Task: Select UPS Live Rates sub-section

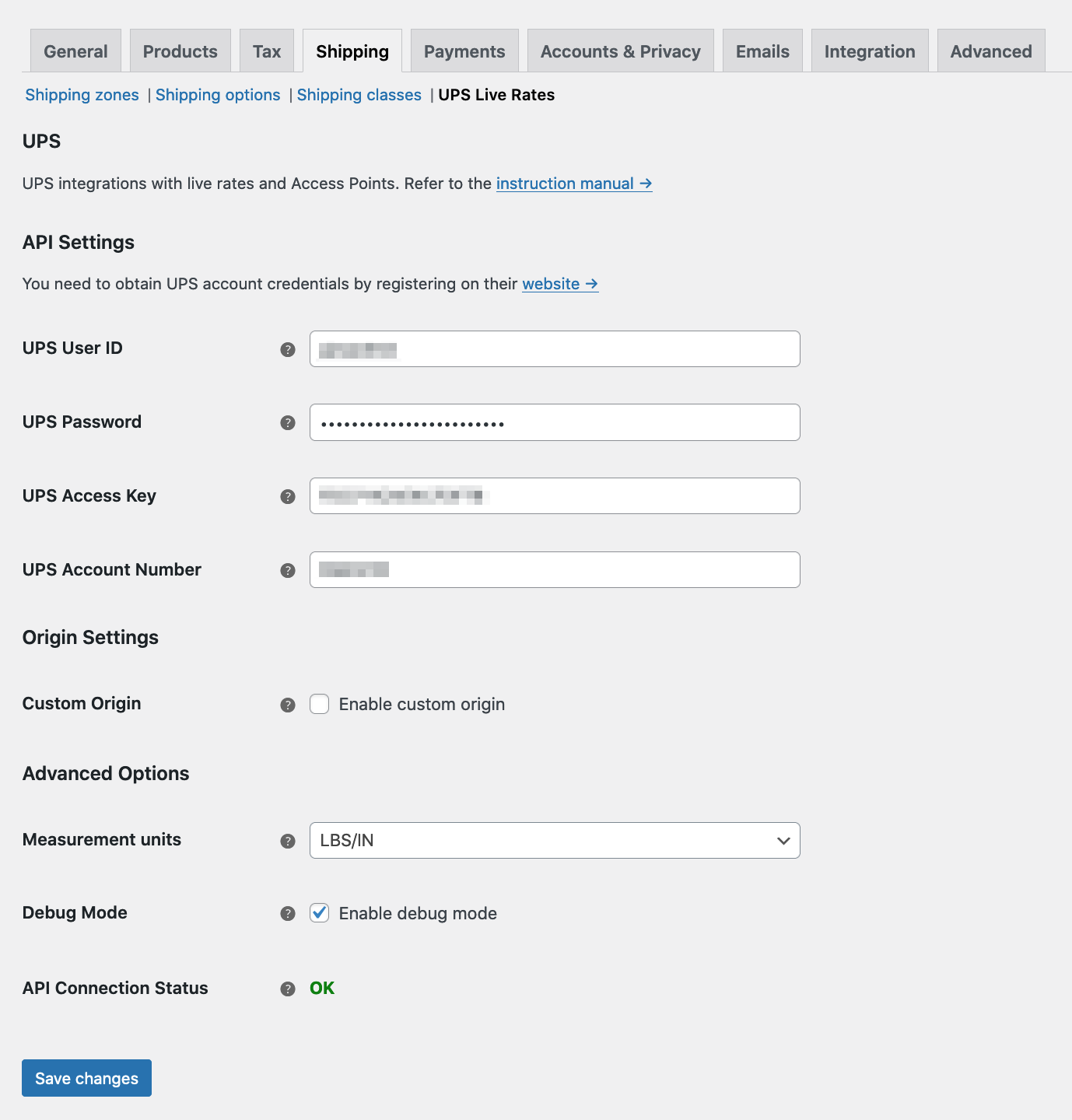Action: point(496,95)
